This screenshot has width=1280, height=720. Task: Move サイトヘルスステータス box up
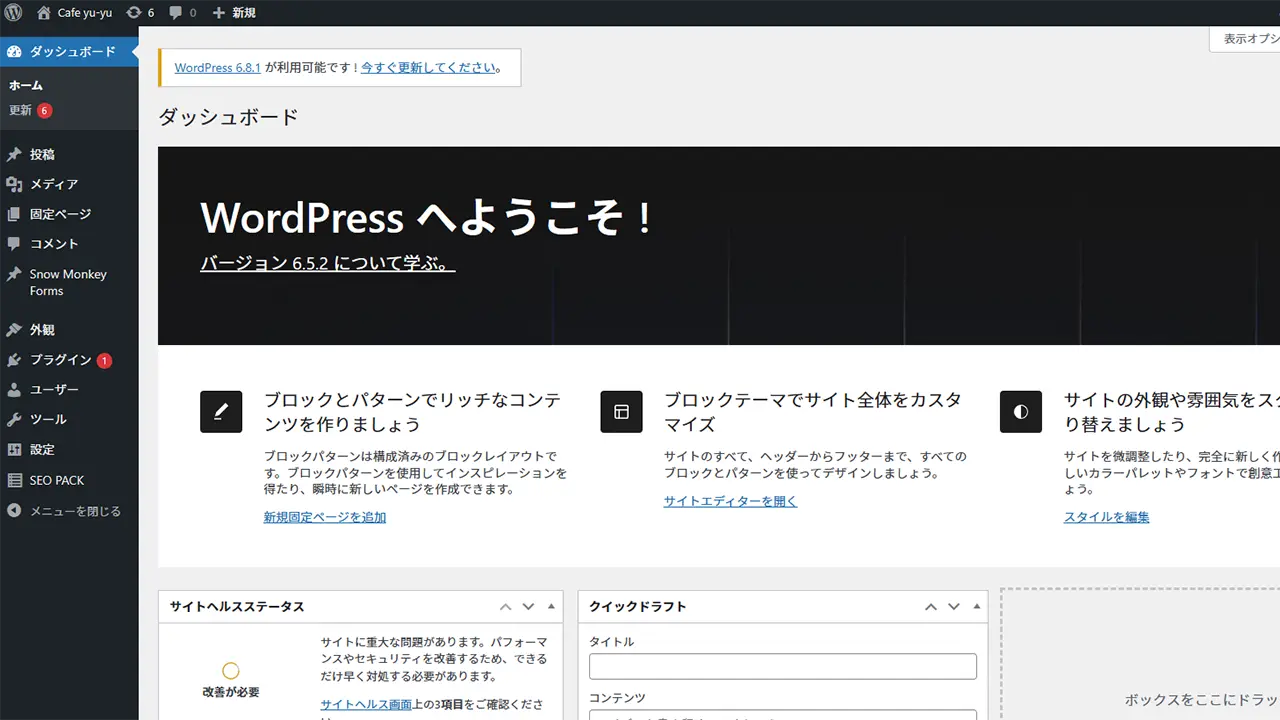[x=505, y=607]
